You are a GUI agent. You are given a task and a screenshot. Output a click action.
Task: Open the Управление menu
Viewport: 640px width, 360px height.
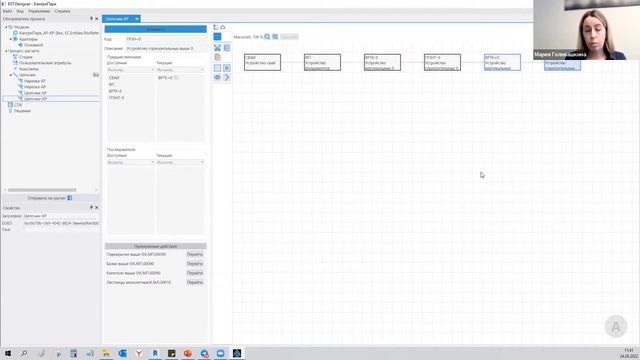[39, 11]
